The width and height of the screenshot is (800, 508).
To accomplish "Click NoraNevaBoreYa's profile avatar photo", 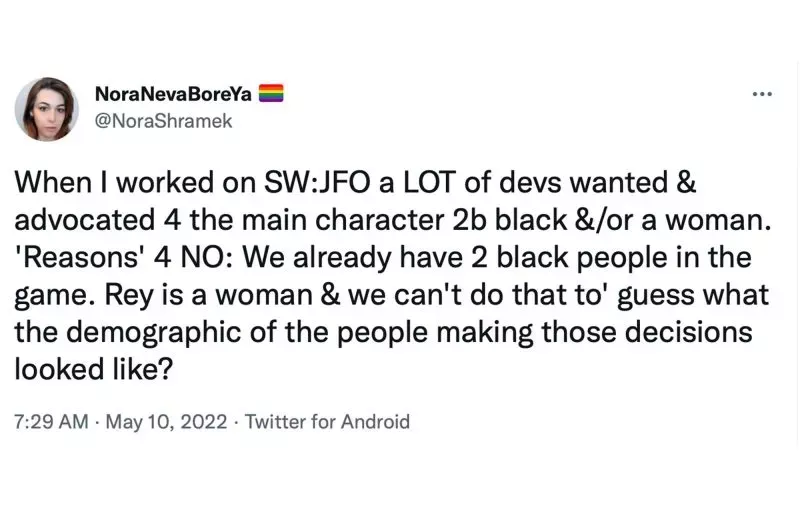I will point(46,109).
